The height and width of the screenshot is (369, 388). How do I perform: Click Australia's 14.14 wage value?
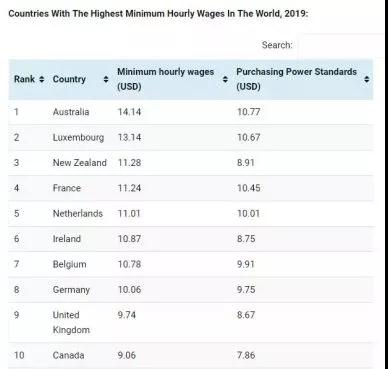pos(129,112)
